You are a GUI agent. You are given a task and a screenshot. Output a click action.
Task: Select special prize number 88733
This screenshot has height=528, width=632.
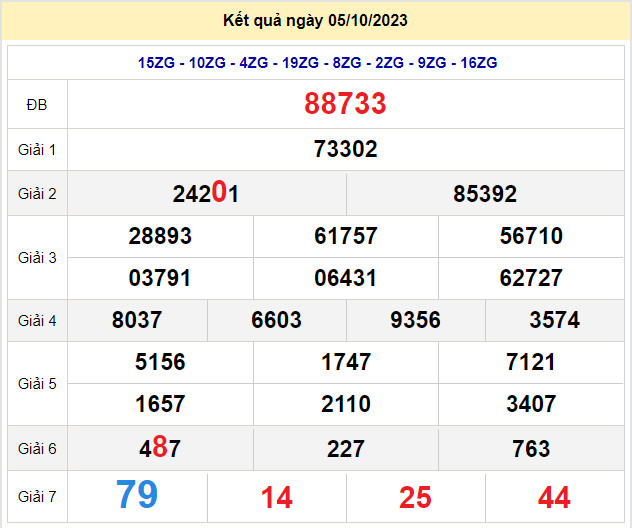pos(345,104)
